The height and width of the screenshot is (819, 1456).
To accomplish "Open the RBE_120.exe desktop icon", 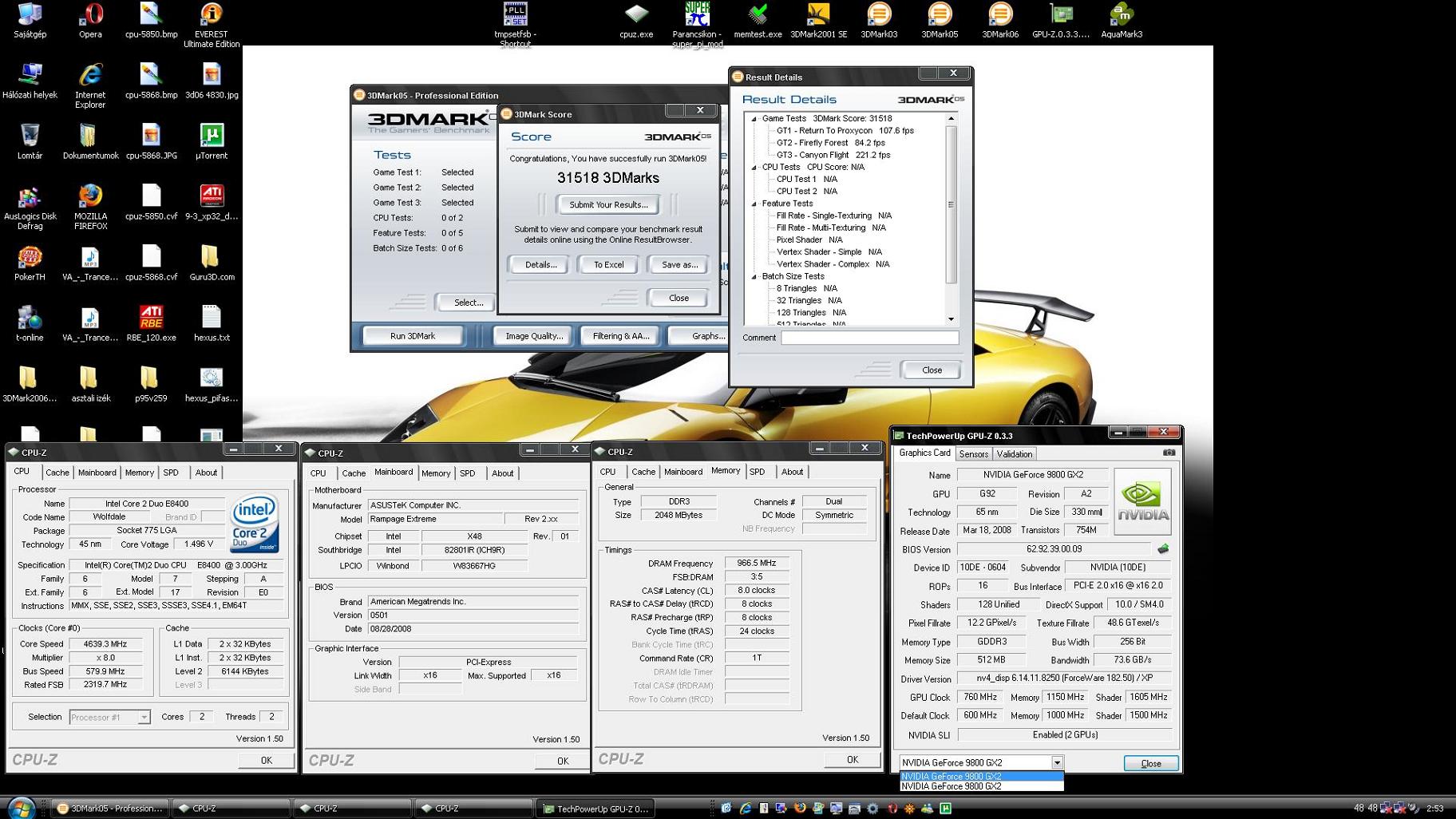I will coord(151,323).
